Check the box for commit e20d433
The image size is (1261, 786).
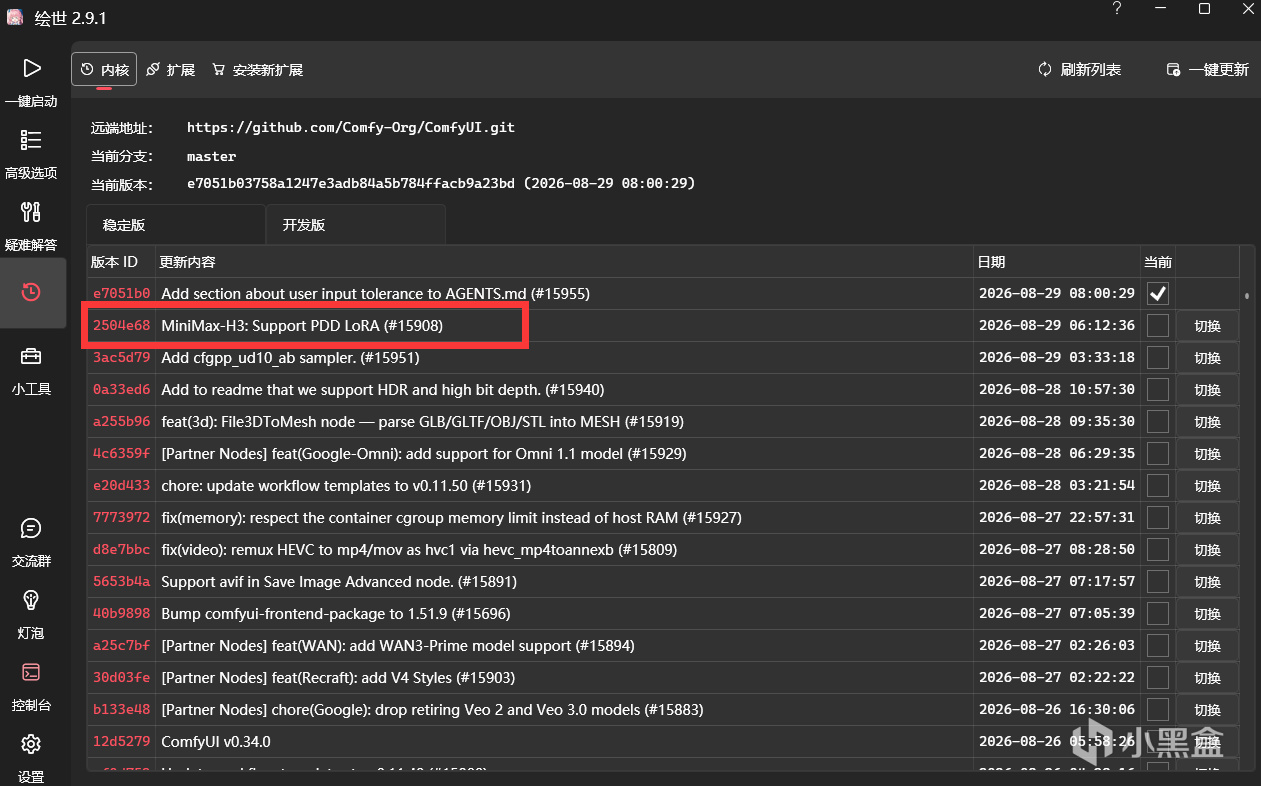(x=1158, y=486)
